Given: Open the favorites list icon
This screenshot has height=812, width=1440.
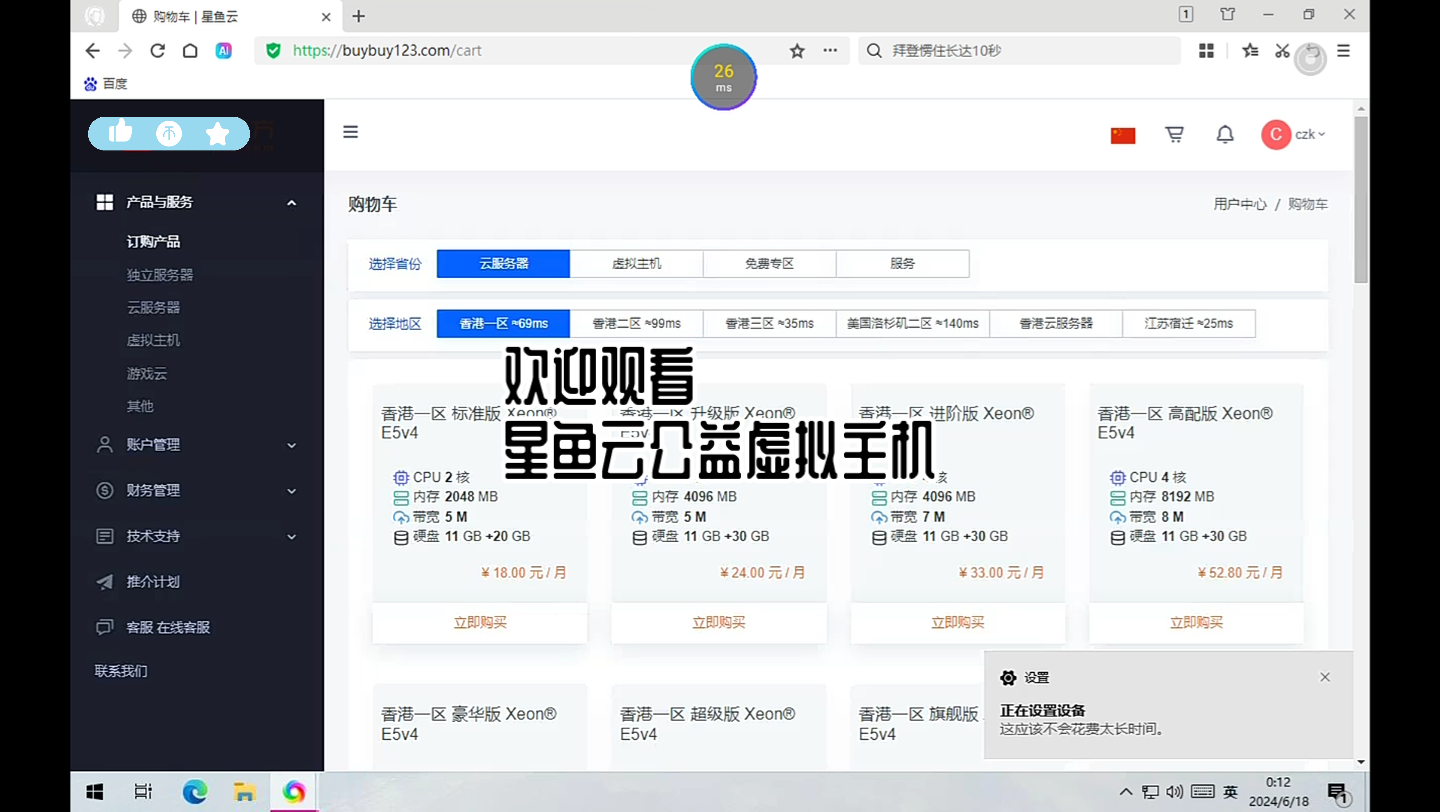Looking at the screenshot, I should (1250, 51).
